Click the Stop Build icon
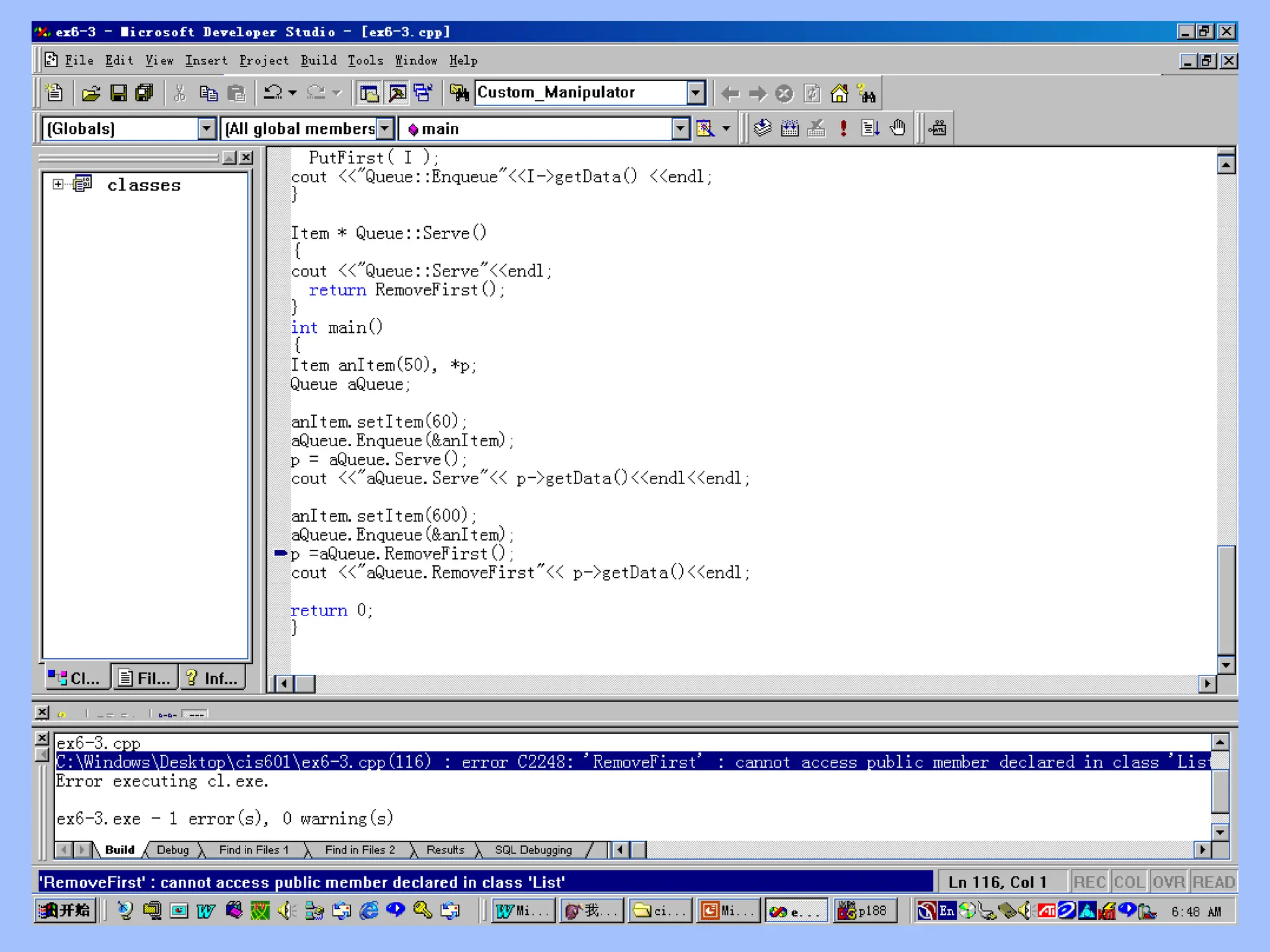 (817, 128)
